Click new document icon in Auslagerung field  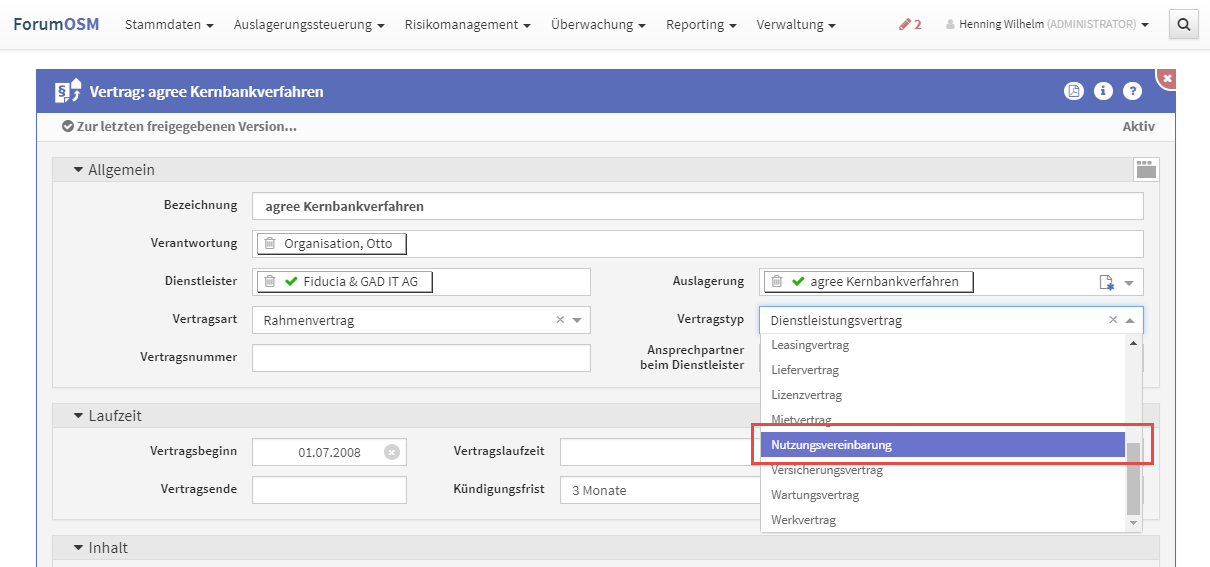pos(1106,283)
